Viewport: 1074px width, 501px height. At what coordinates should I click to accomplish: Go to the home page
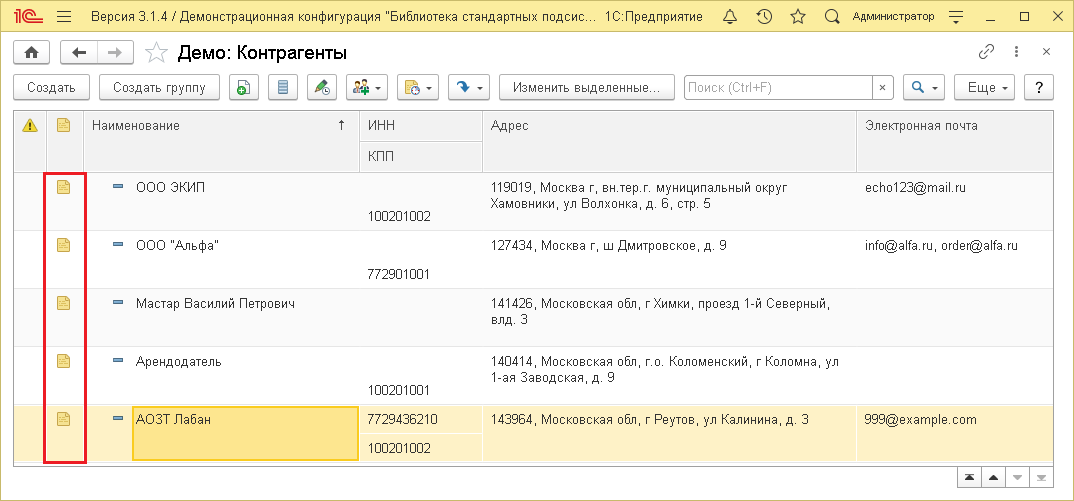coord(32,52)
